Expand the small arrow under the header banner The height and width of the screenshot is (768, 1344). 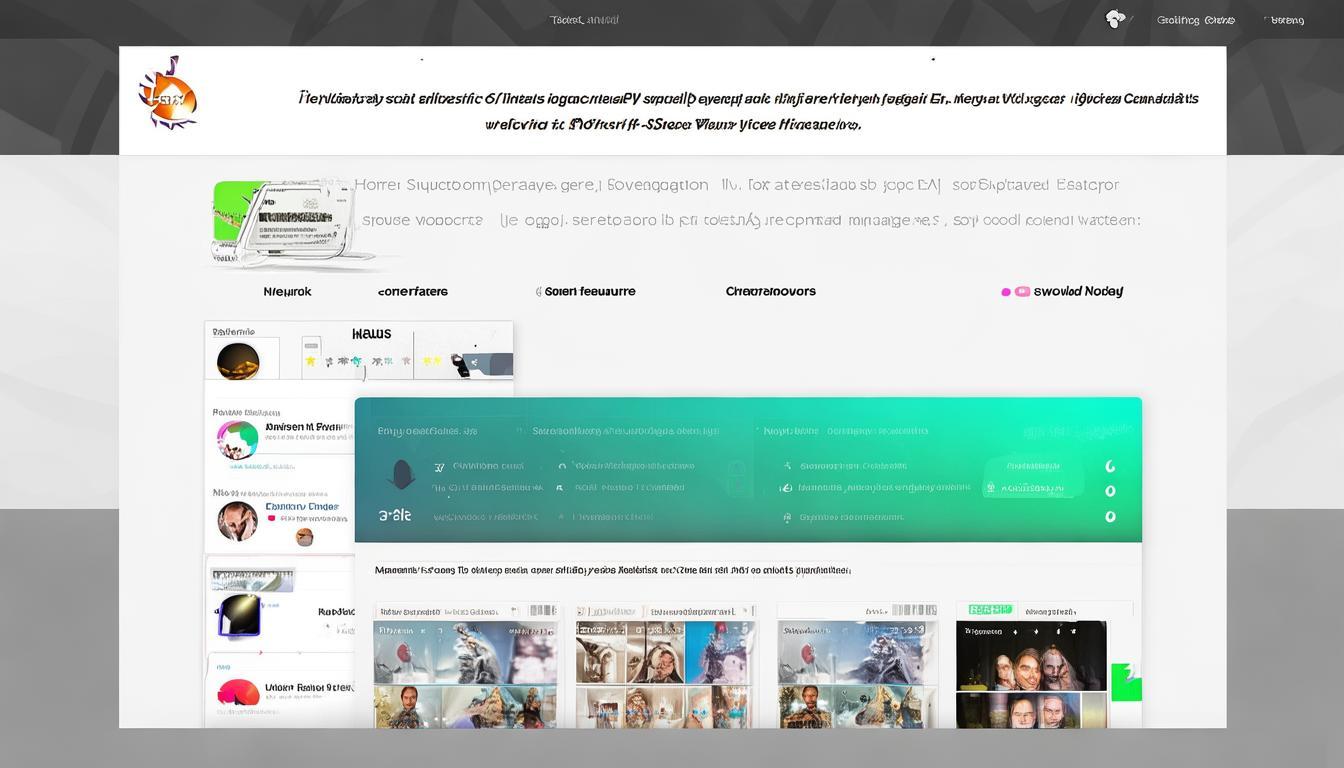click(x=422, y=58)
